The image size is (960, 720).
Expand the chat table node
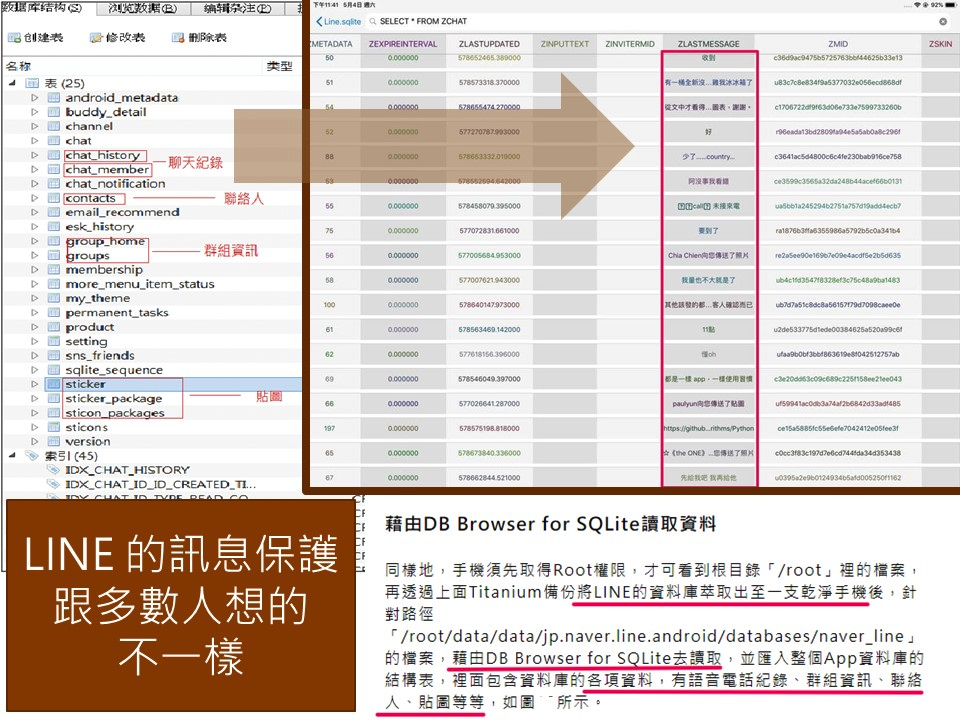(34, 141)
